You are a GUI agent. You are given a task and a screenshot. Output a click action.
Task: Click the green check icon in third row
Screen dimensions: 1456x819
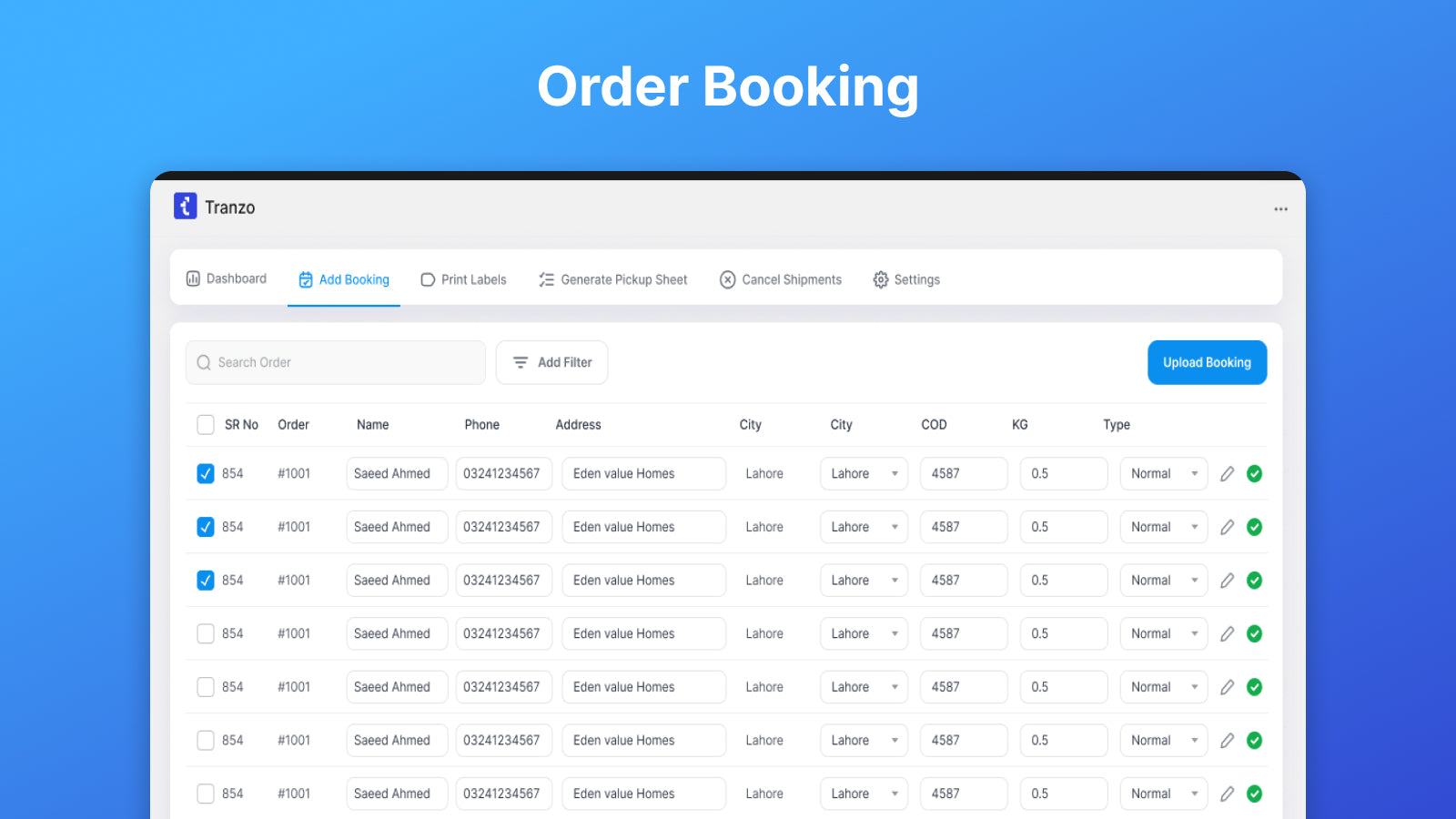pyautogui.click(x=1254, y=581)
